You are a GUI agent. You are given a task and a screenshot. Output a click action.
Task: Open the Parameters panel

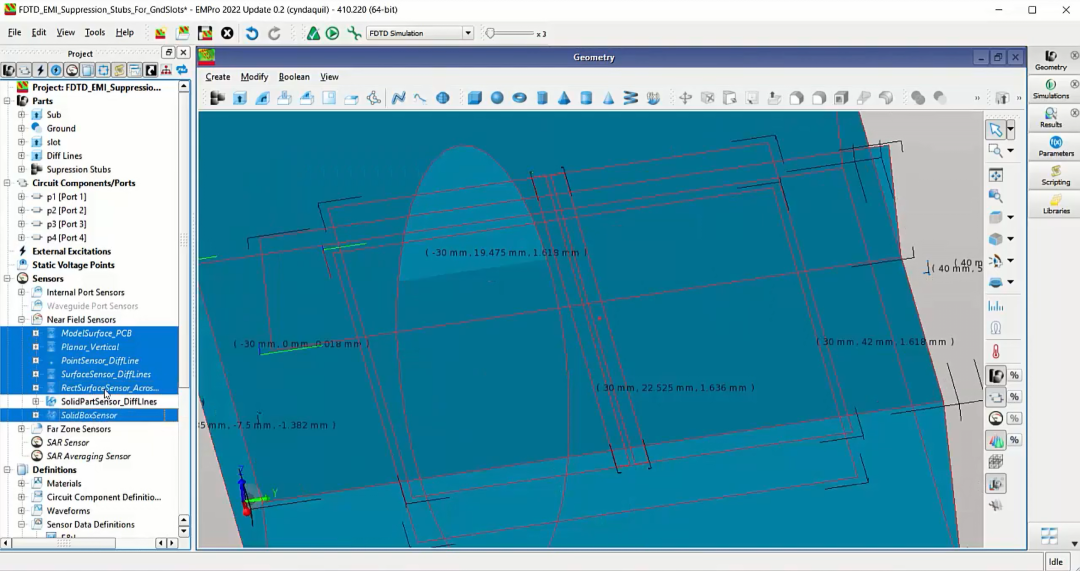click(1055, 147)
